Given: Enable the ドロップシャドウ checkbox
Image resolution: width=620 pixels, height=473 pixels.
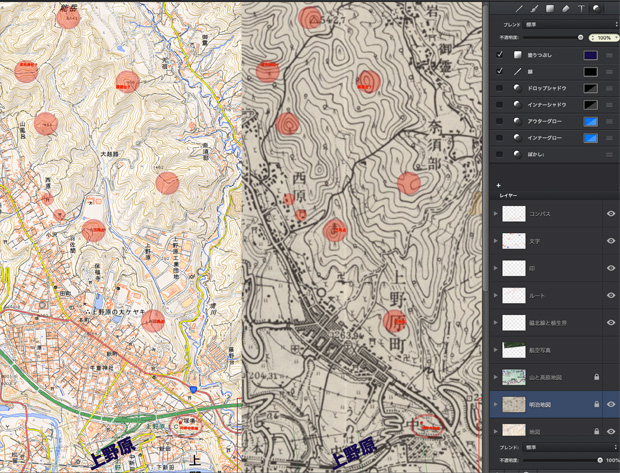Looking at the screenshot, I should 499,88.
